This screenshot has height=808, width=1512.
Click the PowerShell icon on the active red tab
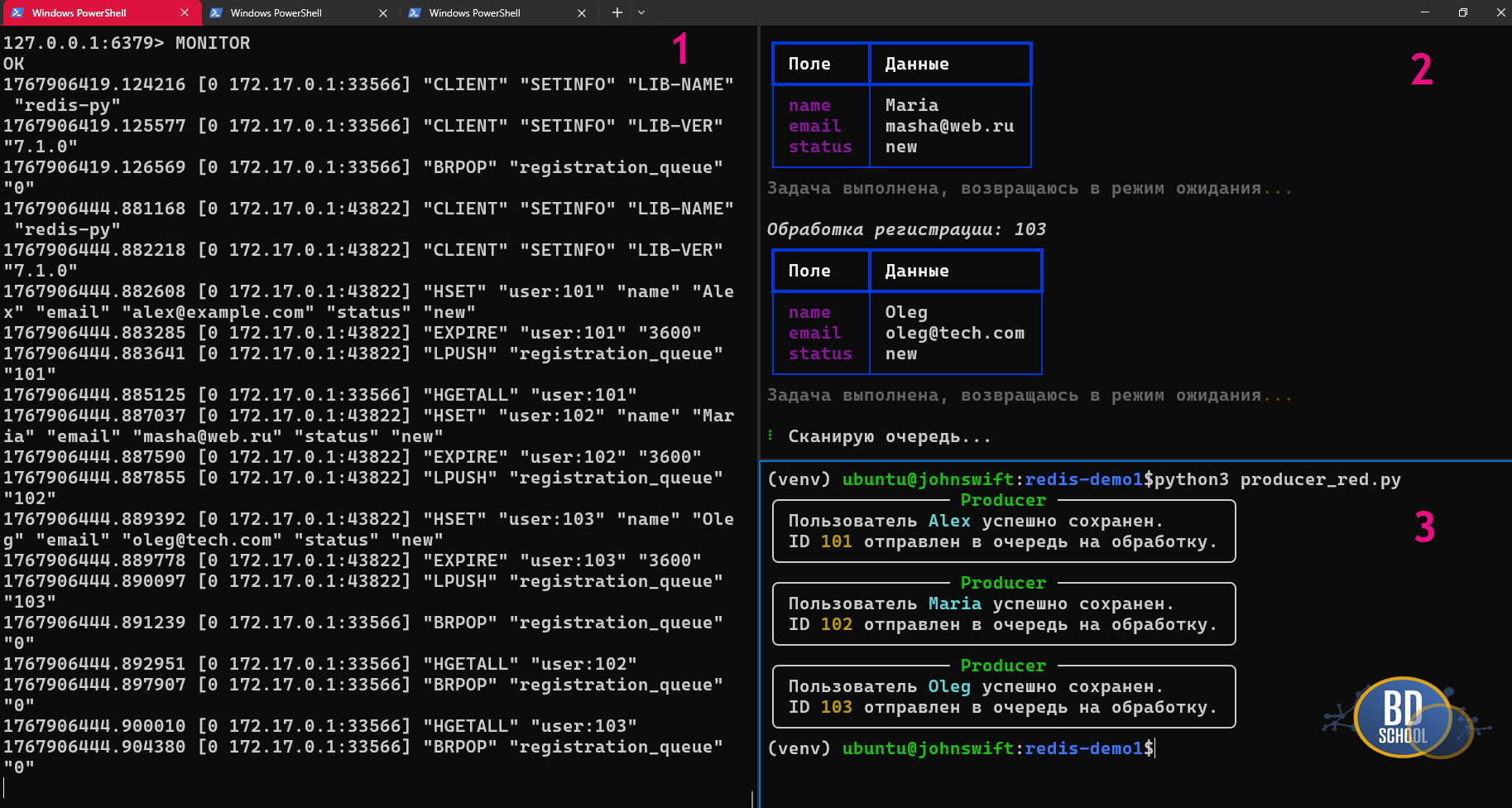click(17, 12)
